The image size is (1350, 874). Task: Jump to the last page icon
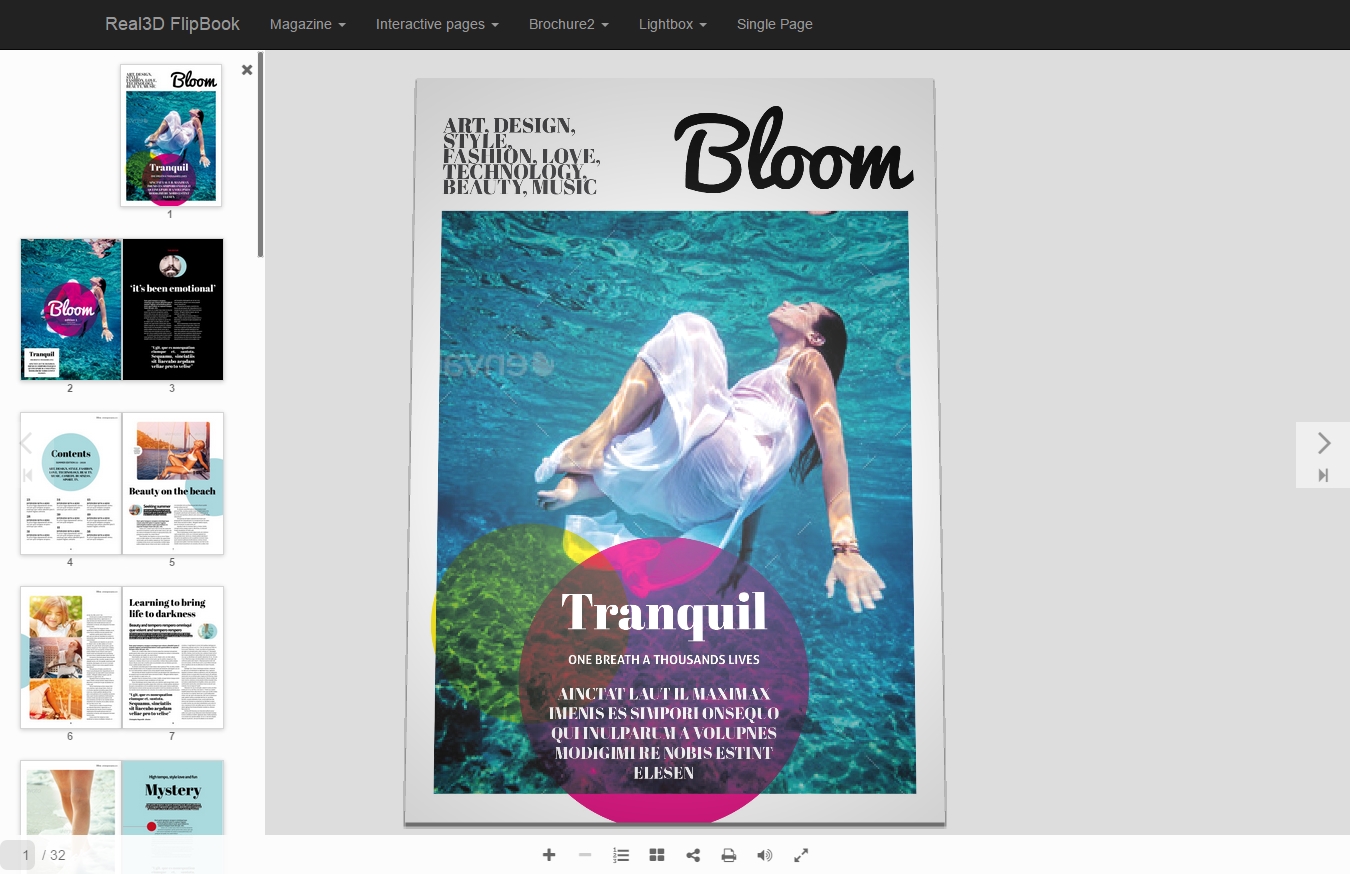[1323, 475]
